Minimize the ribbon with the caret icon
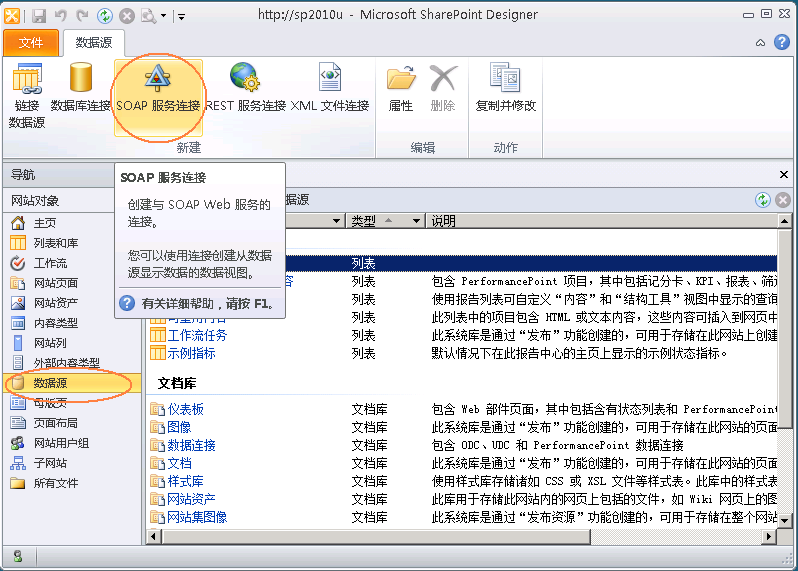 tap(760, 43)
